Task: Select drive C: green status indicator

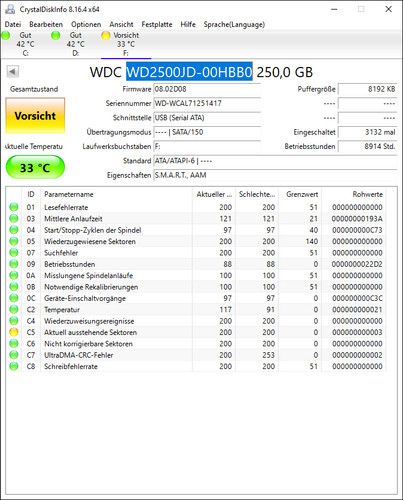Action: click(6, 35)
